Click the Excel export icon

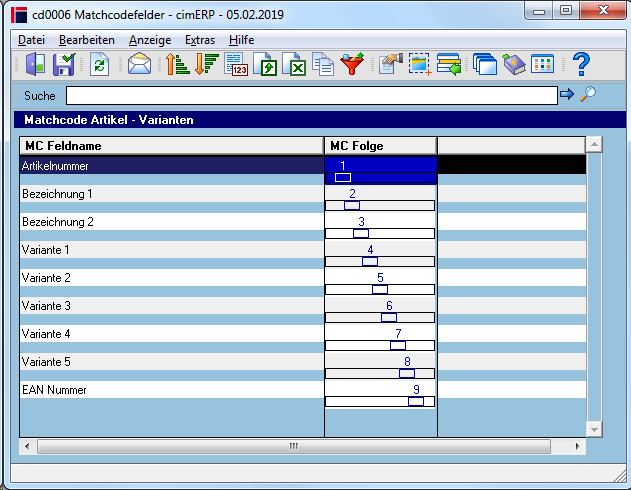(294, 64)
